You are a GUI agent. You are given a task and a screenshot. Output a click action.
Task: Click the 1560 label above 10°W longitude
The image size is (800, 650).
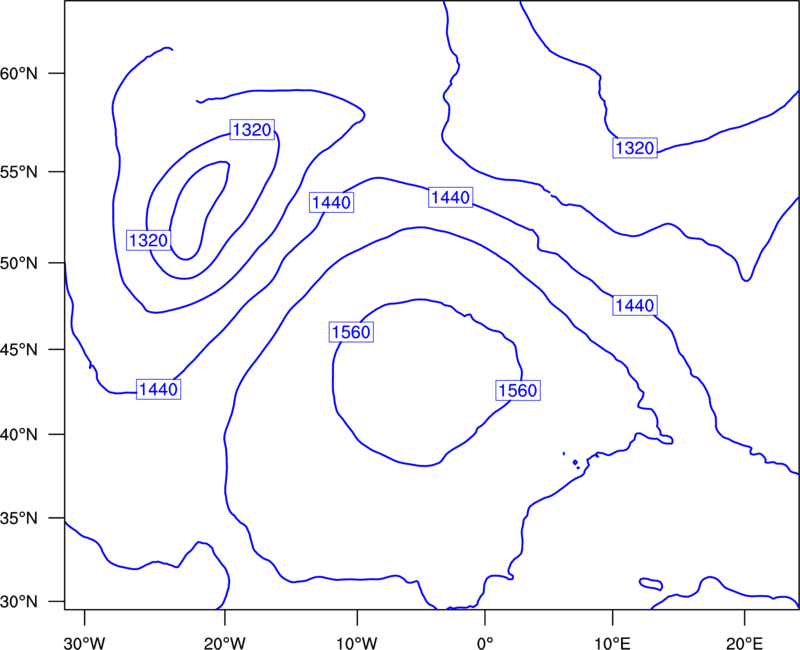click(x=351, y=332)
